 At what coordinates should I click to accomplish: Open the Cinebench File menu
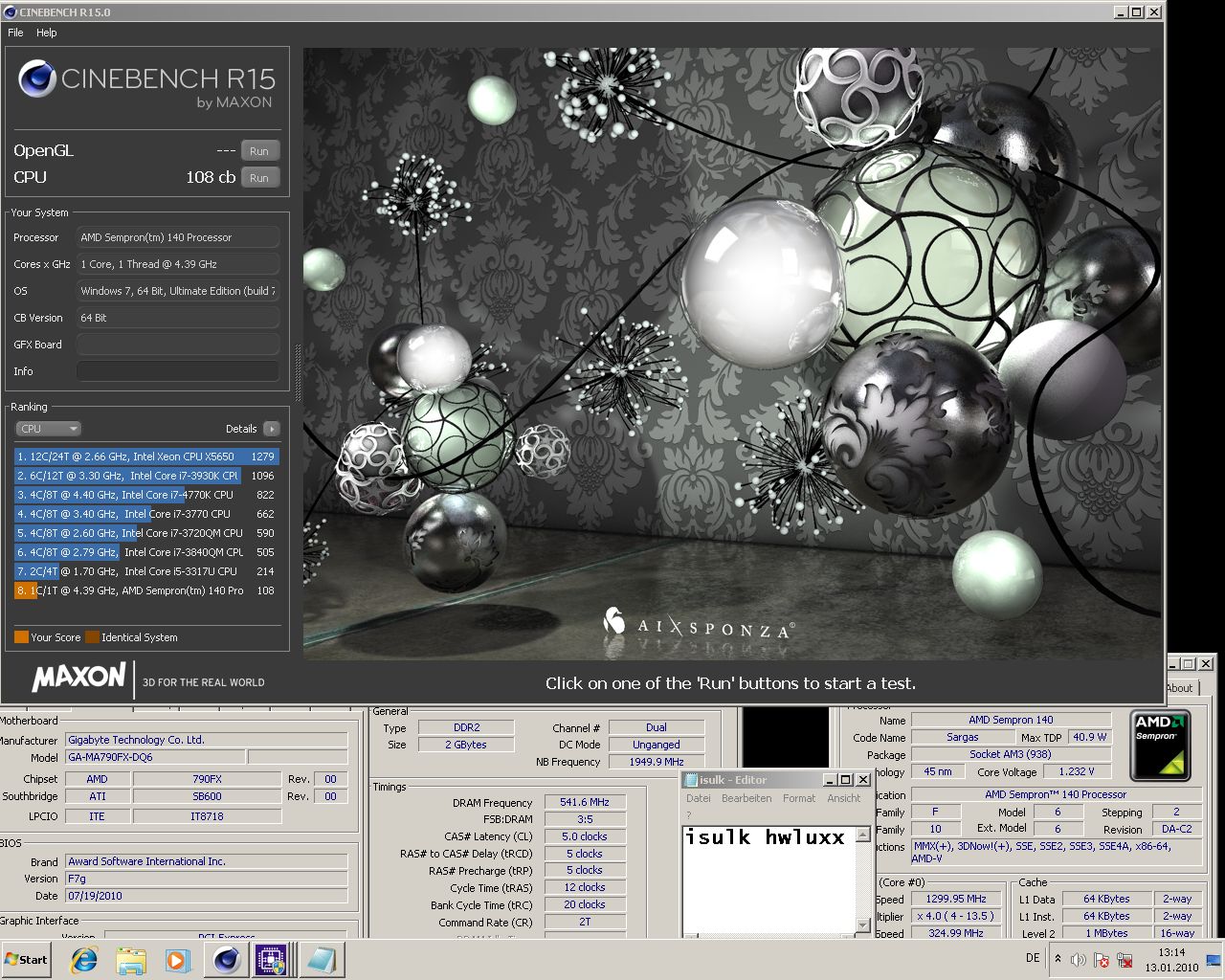(15, 33)
